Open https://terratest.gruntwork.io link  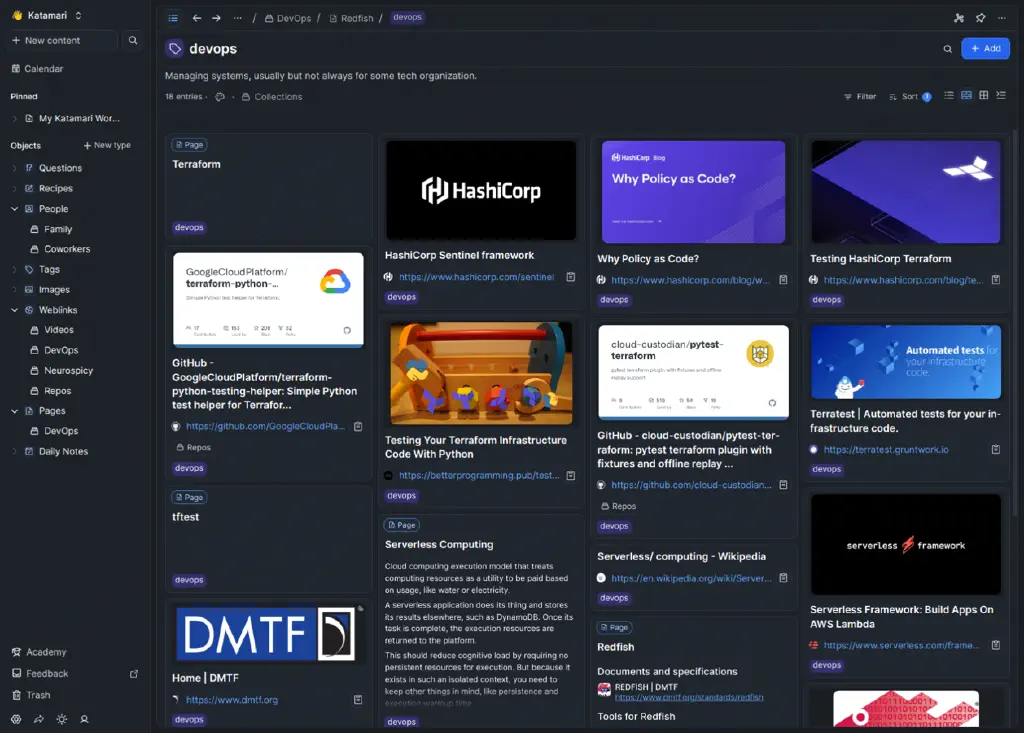tap(886, 449)
